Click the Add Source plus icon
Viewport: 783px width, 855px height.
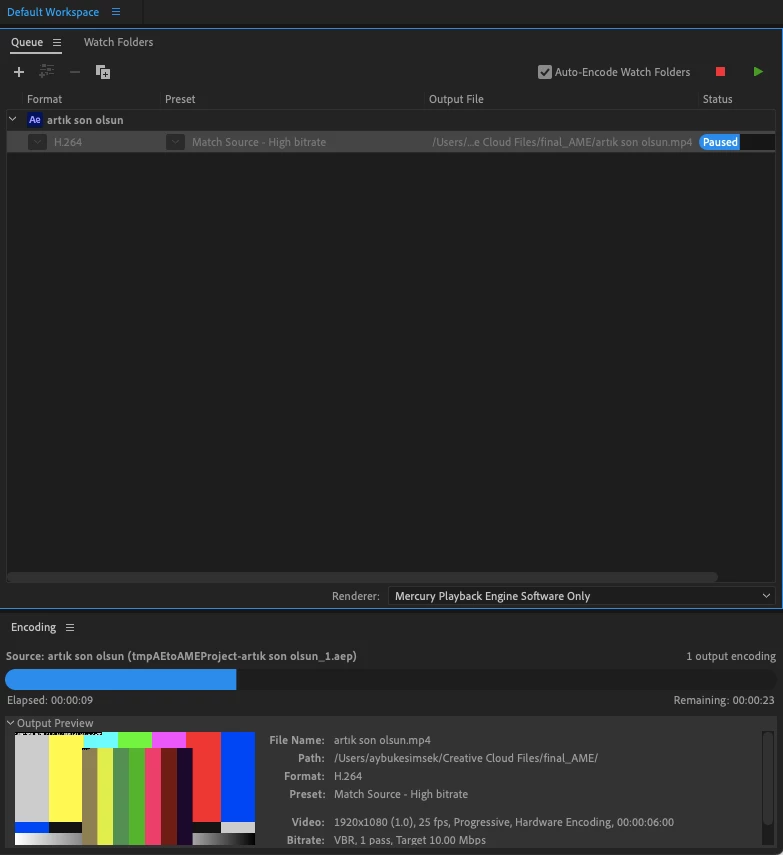coord(19,72)
